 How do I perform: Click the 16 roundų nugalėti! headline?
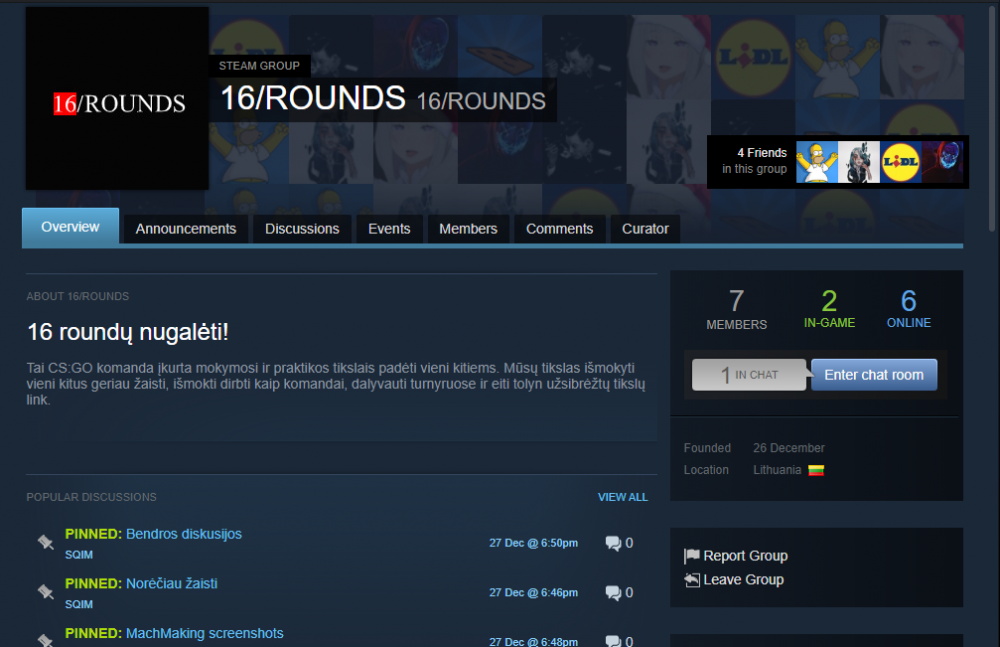pyautogui.click(x=128, y=332)
